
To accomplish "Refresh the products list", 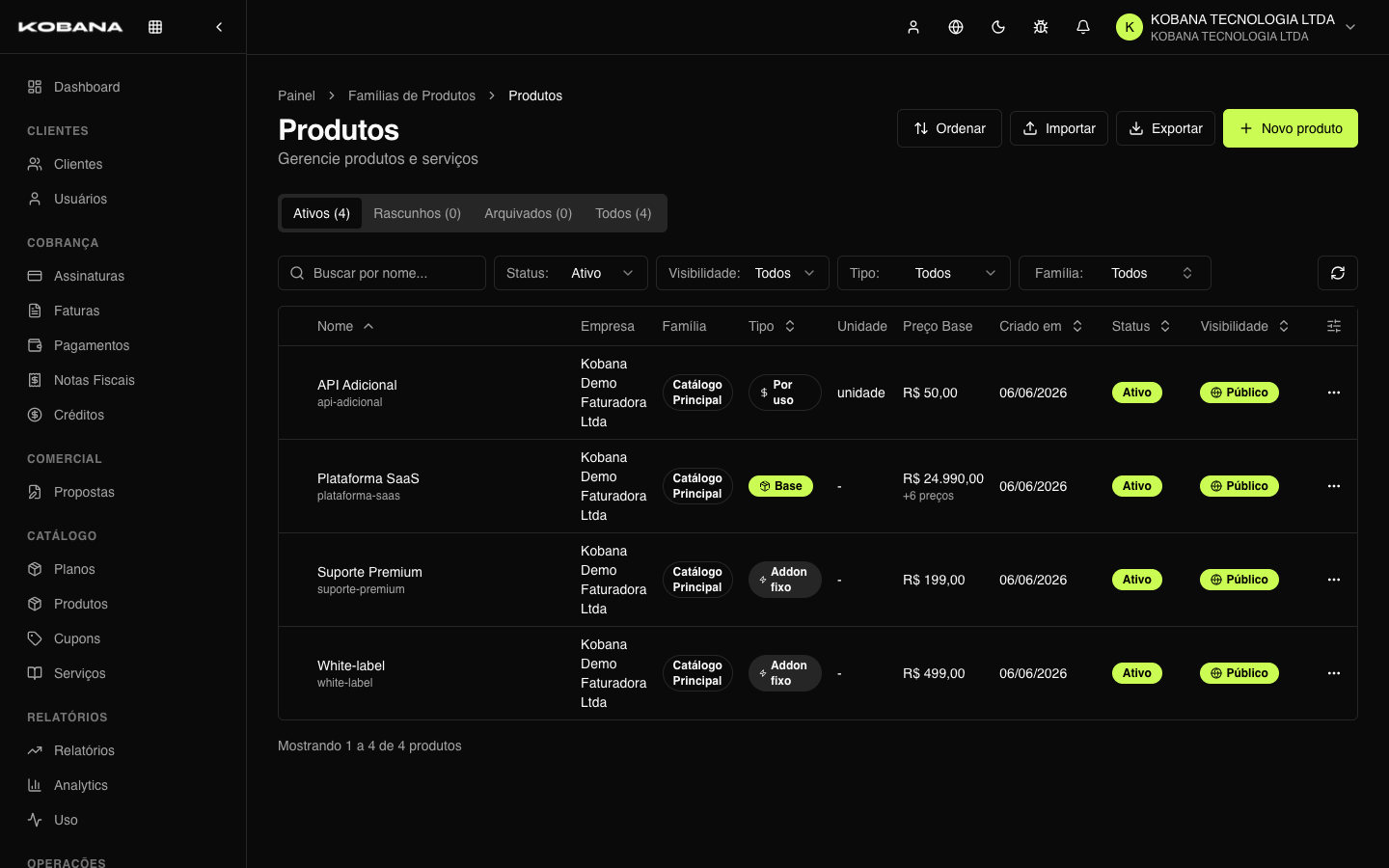I will tap(1338, 273).
